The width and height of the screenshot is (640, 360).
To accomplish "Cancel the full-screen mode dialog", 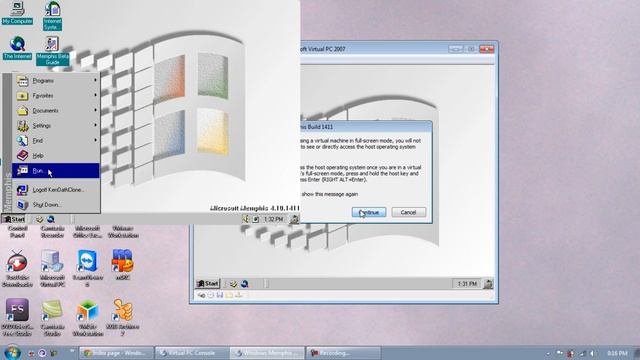I will [408, 212].
